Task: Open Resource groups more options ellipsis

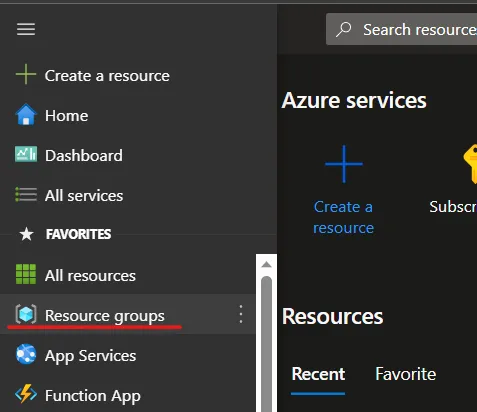Action: (241, 314)
